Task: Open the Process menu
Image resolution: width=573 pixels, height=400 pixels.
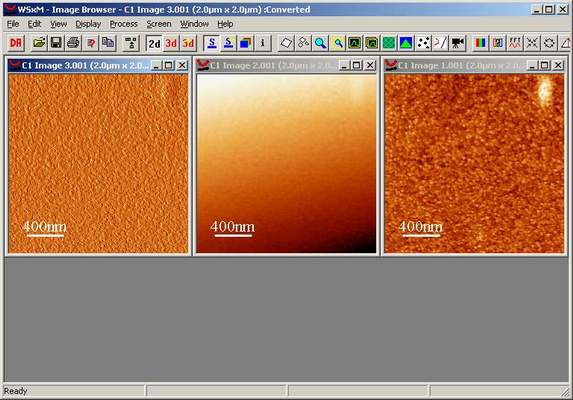Action: click(124, 24)
